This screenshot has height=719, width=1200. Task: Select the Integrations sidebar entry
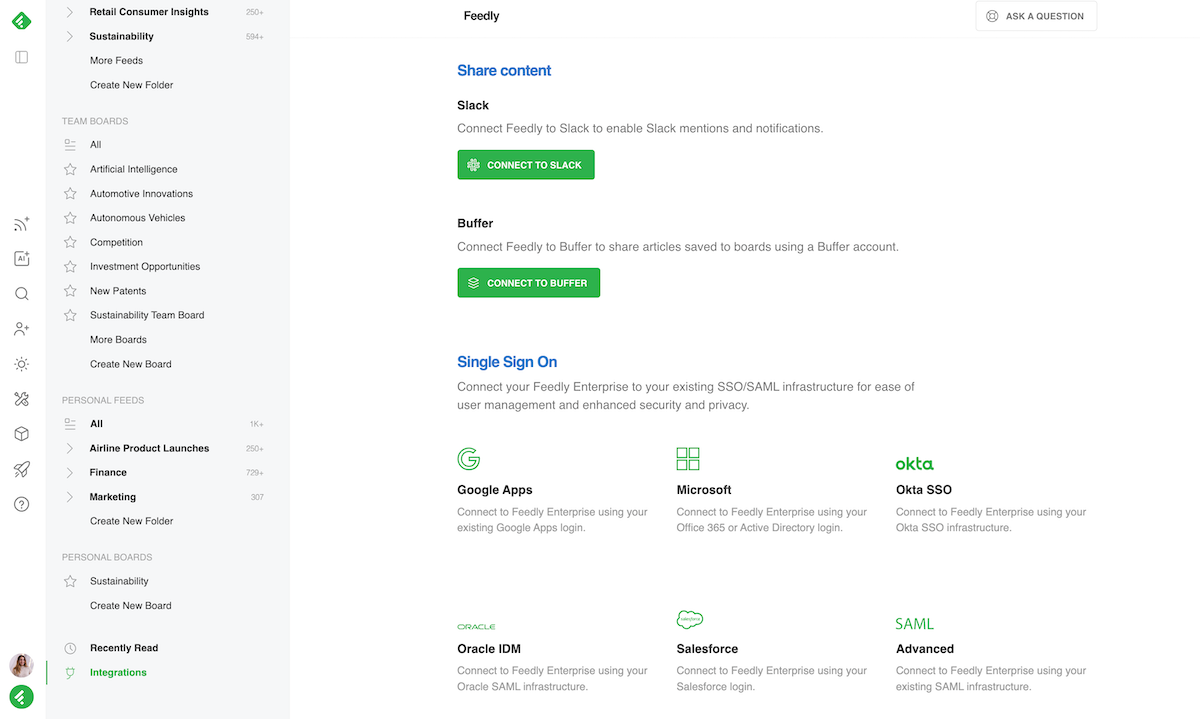point(118,672)
